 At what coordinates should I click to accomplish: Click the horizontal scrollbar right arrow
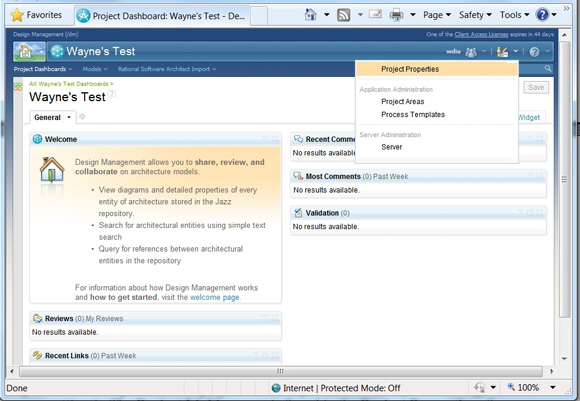click(552, 371)
